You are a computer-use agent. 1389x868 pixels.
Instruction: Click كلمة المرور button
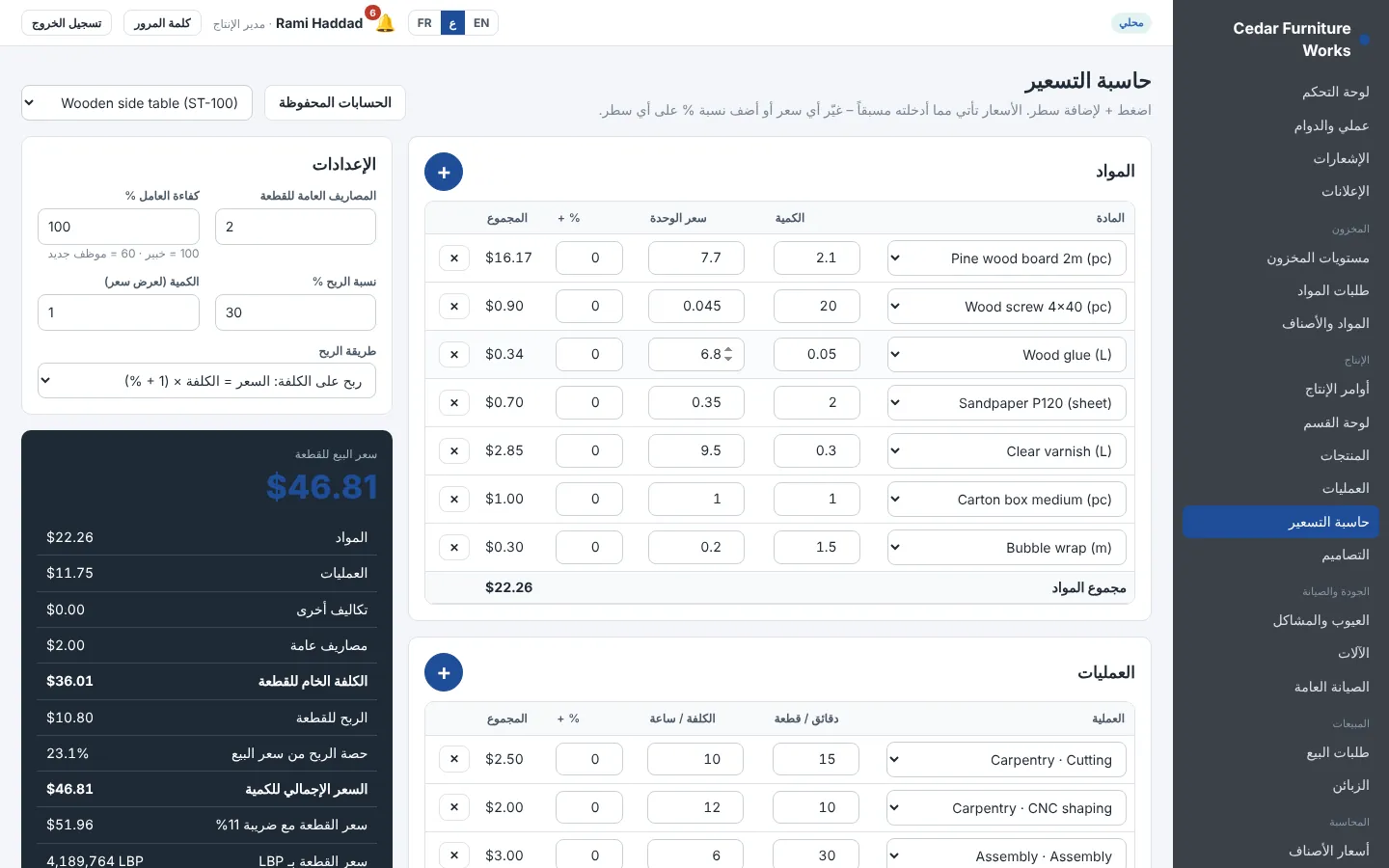point(162,23)
